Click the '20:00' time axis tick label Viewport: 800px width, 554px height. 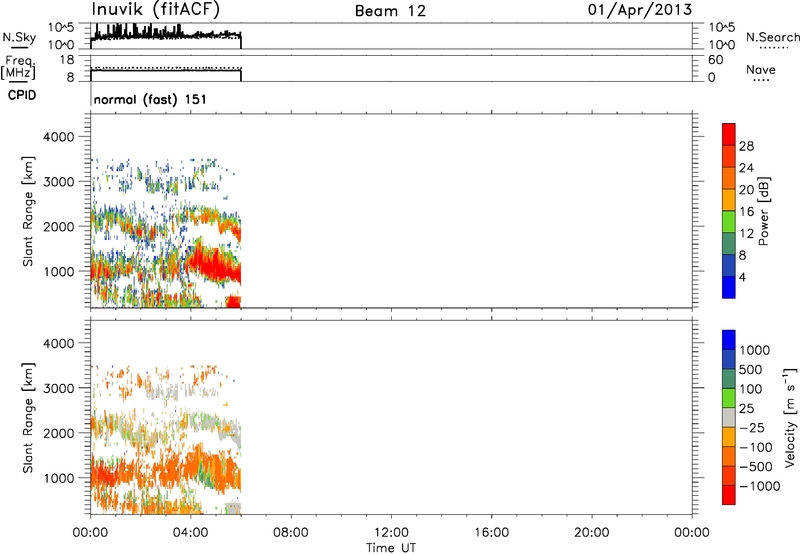591,533
